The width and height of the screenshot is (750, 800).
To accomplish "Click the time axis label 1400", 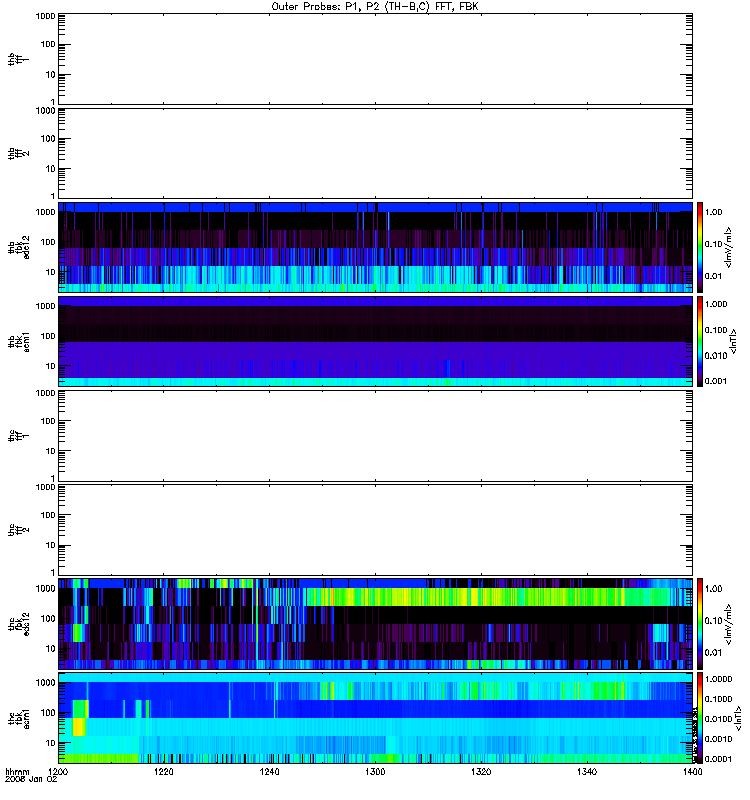I will click(692, 771).
